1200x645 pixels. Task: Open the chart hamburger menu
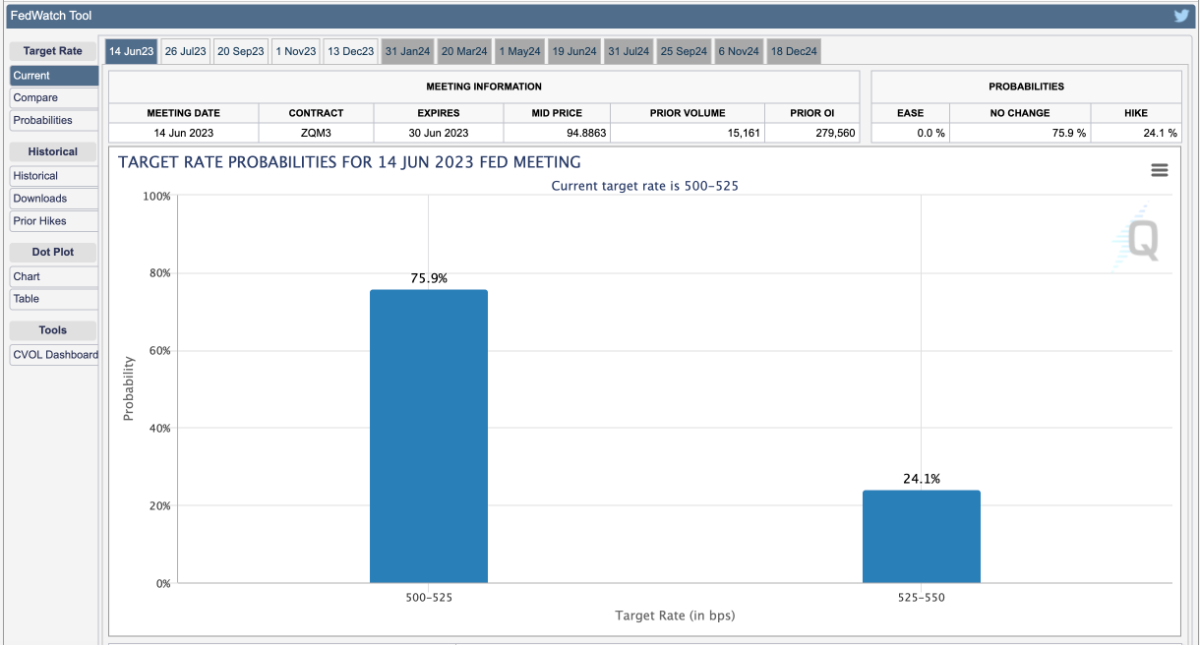click(x=1159, y=171)
